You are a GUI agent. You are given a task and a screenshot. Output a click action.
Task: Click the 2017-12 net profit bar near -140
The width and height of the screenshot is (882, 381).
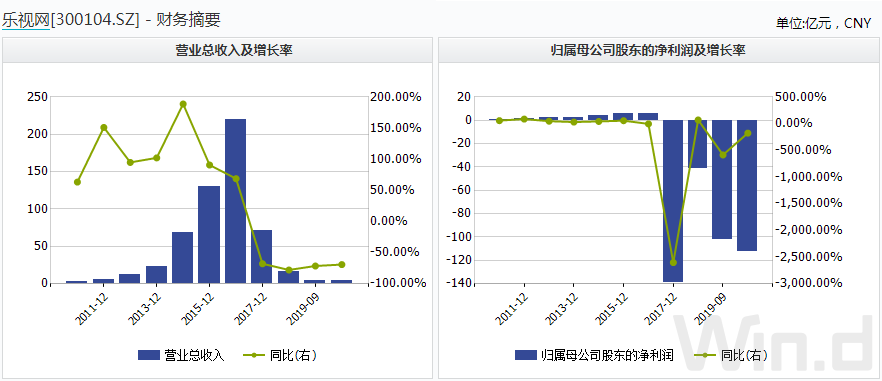pos(673,201)
